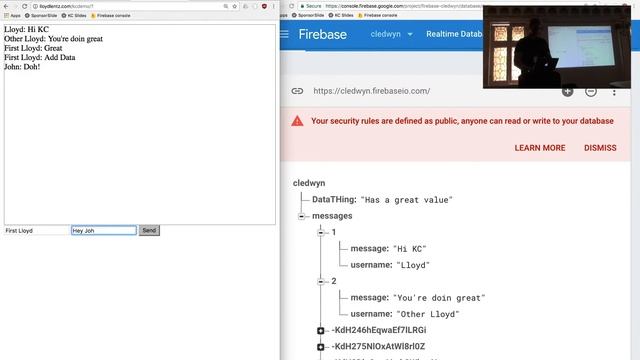640x360 pixels.
Task: Click the plus icon to expand all nodes
Action: (567, 91)
